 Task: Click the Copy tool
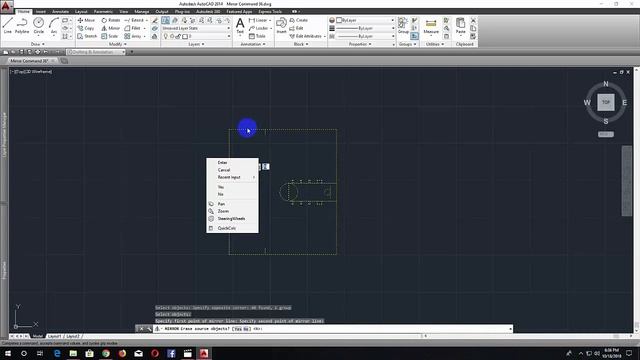click(x=86, y=28)
